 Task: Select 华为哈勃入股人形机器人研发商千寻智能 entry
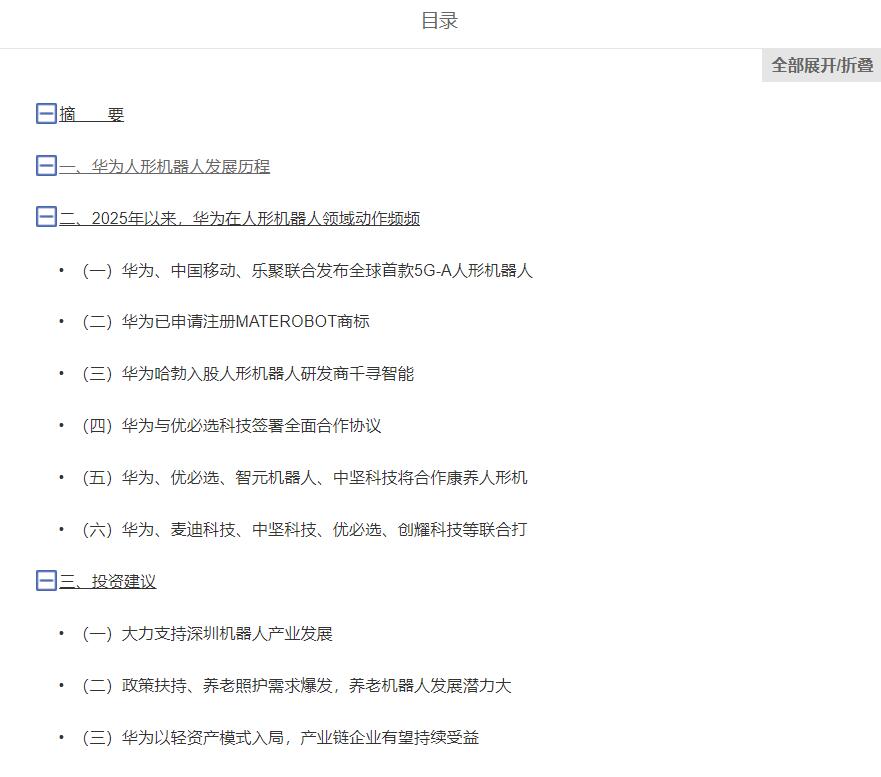248,374
